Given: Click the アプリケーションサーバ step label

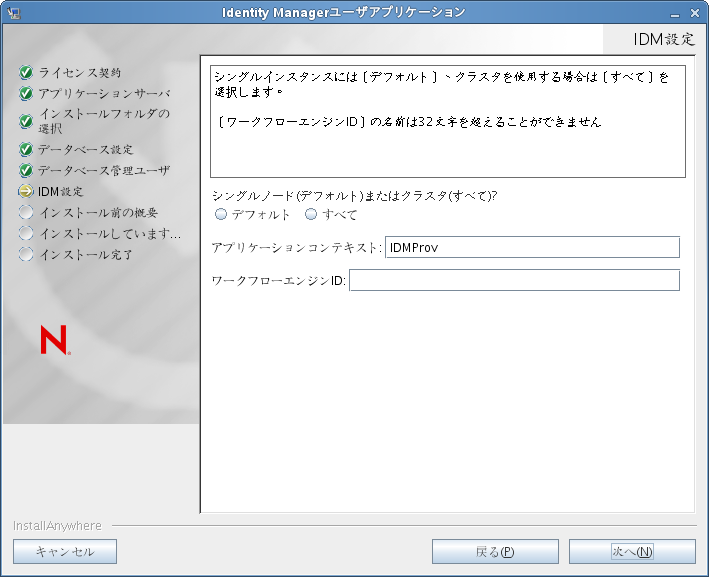Looking at the screenshot, I should 104,93.
